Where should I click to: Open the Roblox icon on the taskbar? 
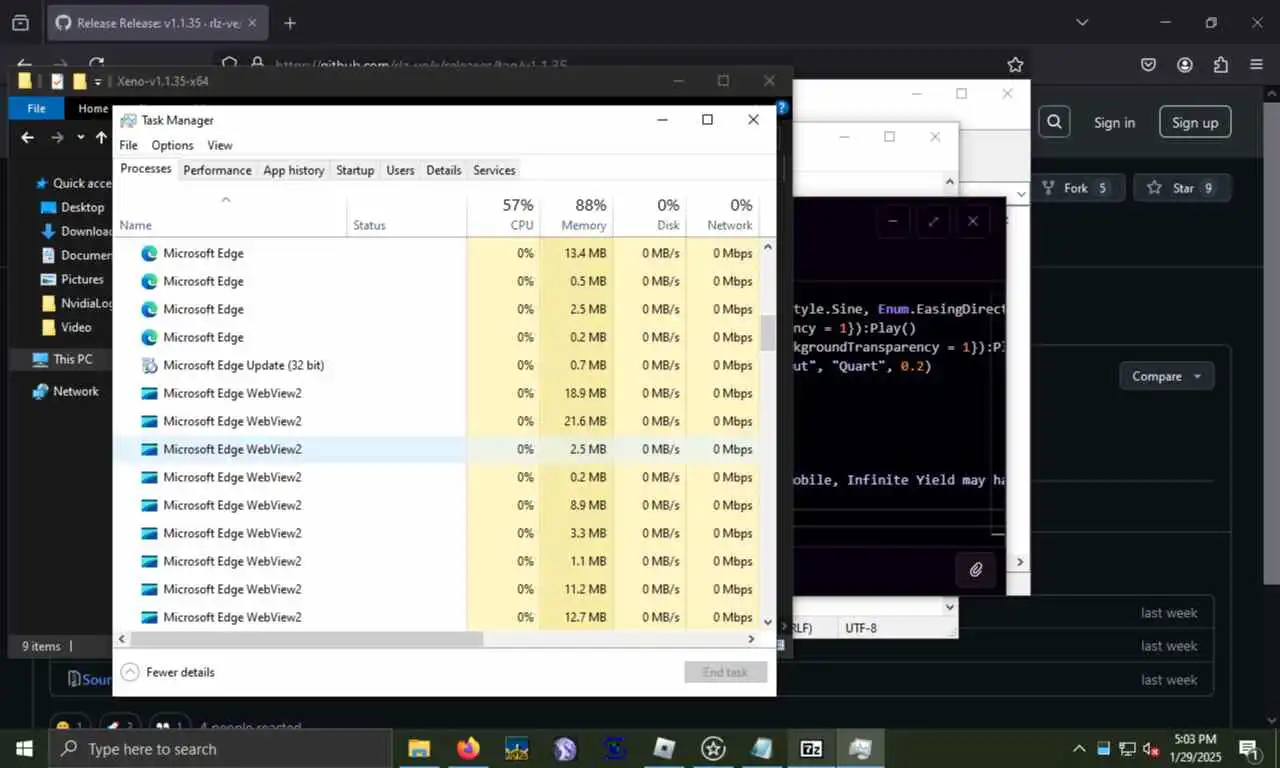tap(664, 748)
